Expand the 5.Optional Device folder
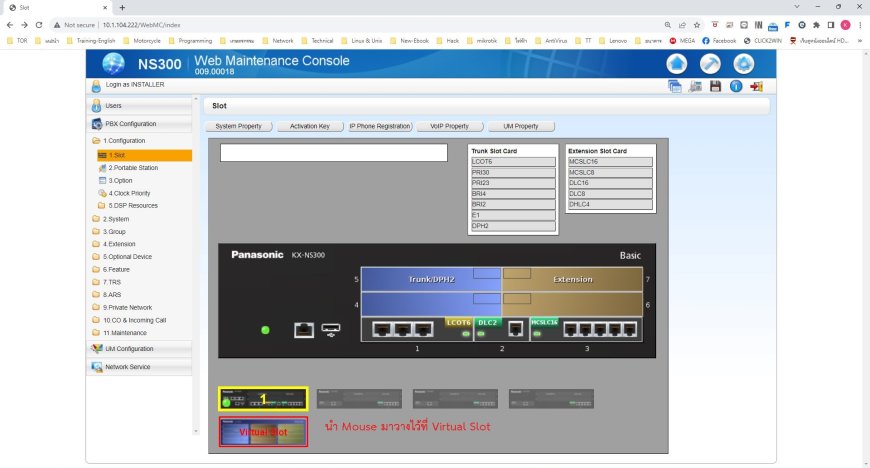 [122, 257]
